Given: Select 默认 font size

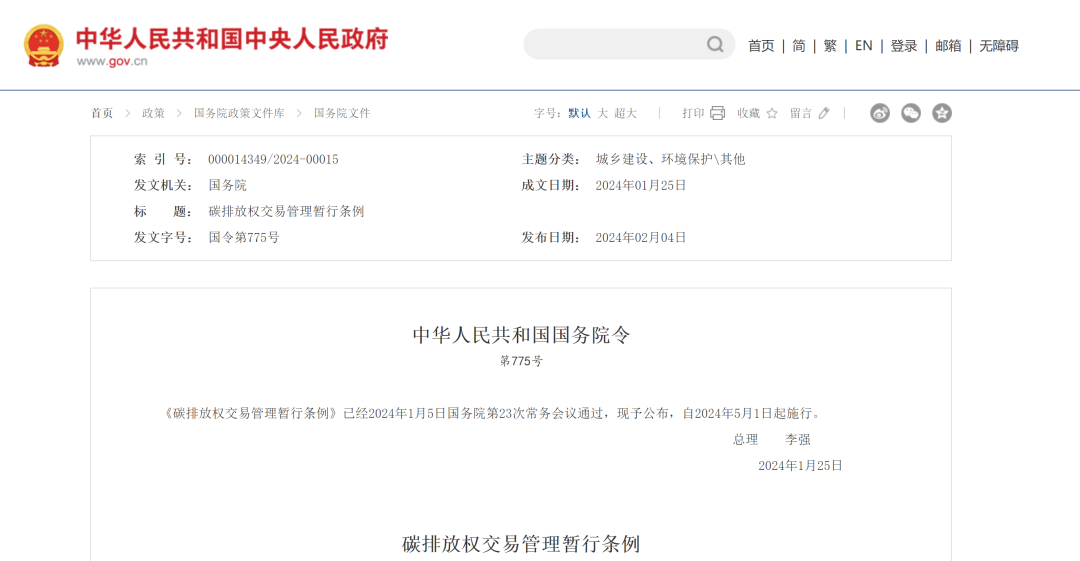Looking at the screenshot, I should pos(579,113).
